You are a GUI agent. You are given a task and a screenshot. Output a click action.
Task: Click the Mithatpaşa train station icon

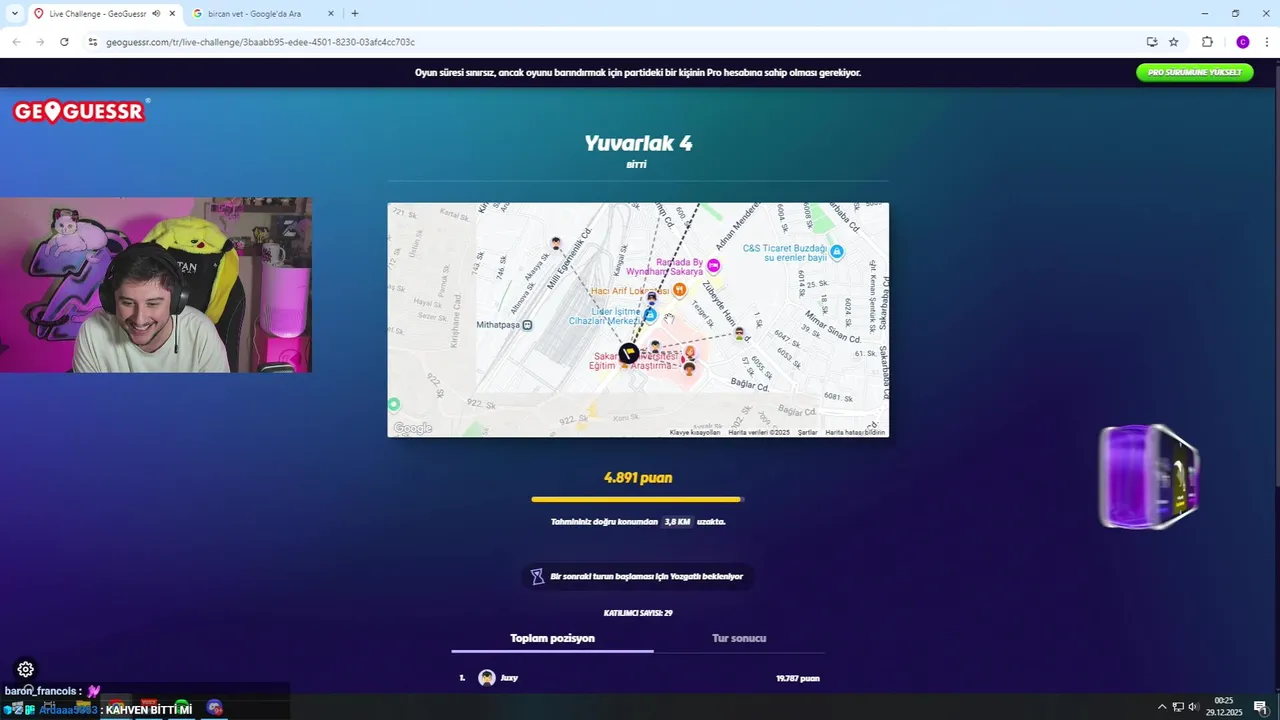[527, 325]
